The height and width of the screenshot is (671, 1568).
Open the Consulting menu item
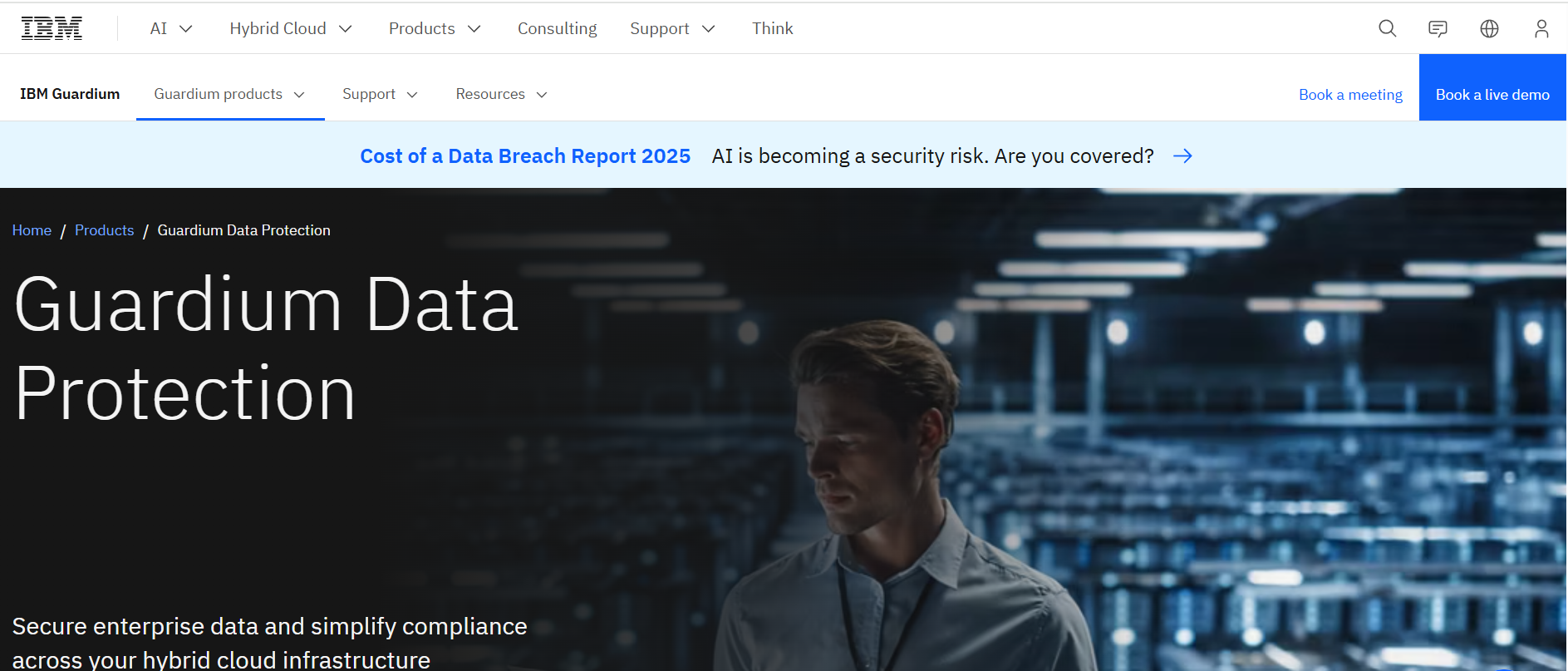(557, 28)
